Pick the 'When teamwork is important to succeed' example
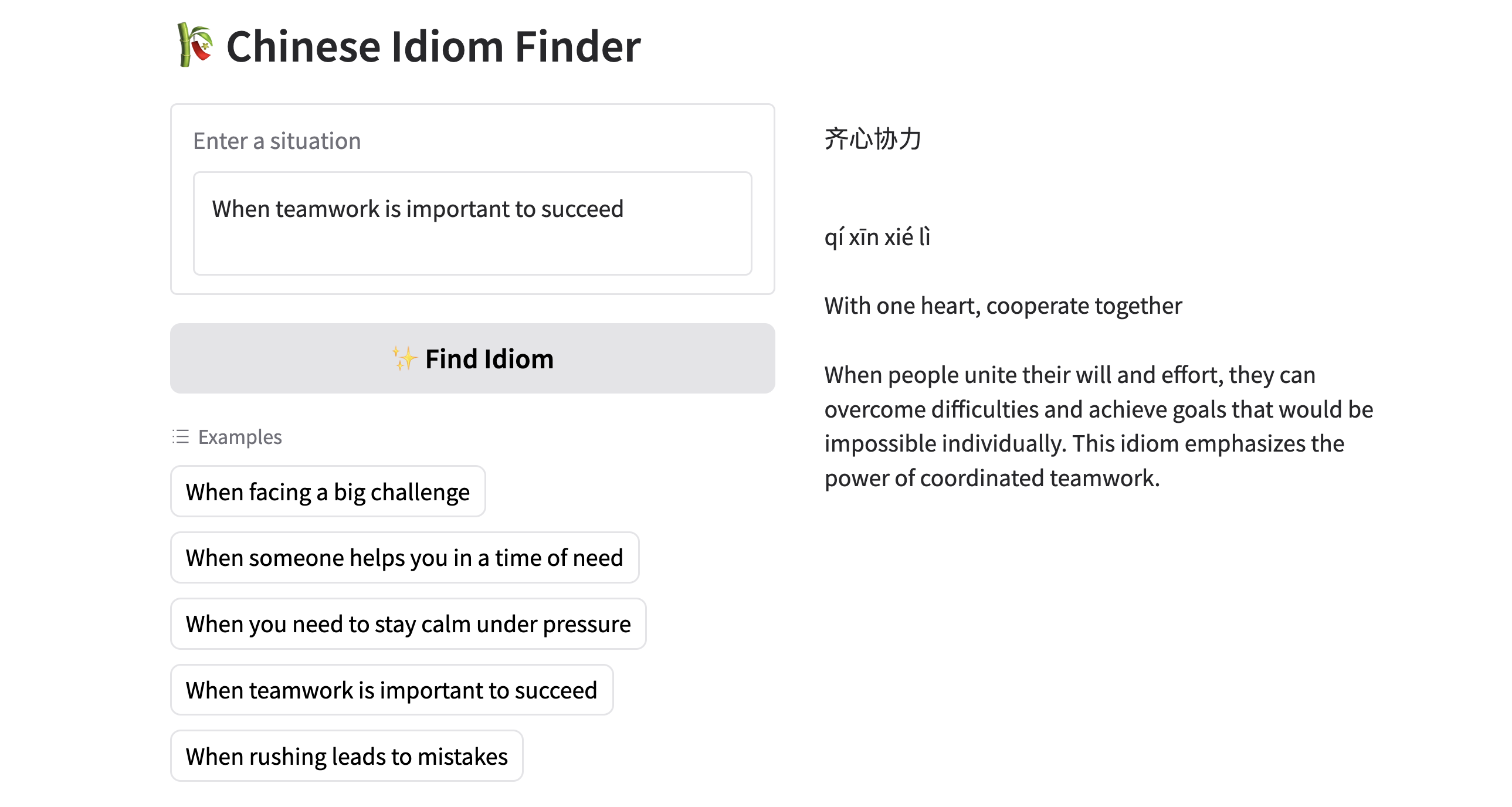1512x807 pixels. (x=391, y=690)
